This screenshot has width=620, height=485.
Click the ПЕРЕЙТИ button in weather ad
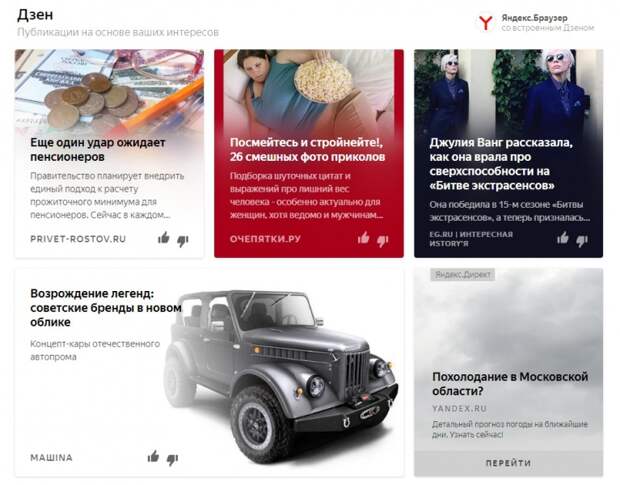[508, 463]
